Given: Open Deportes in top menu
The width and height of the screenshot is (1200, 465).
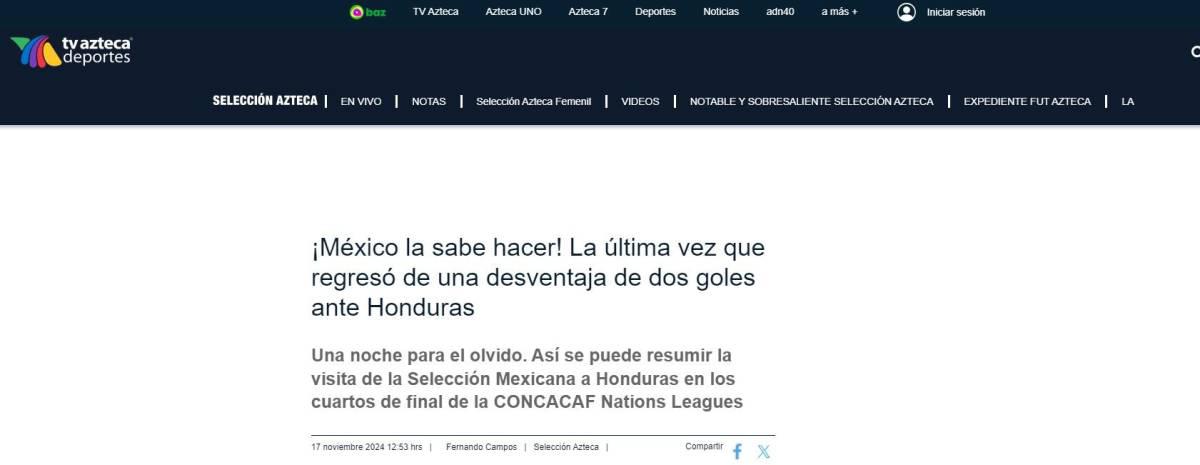Looking at the screenshot, I should [655, 12].
